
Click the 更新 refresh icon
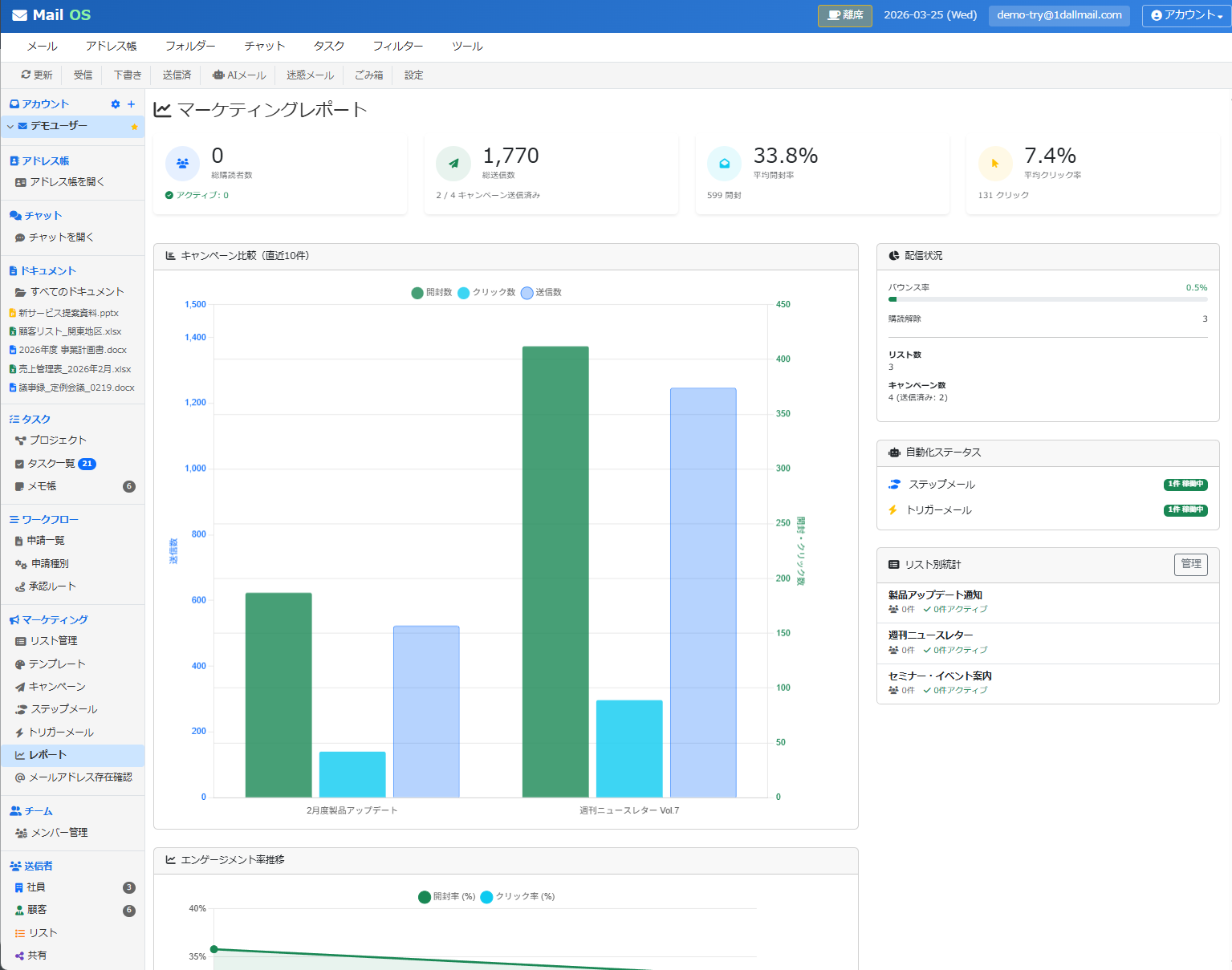click(26, 75)
